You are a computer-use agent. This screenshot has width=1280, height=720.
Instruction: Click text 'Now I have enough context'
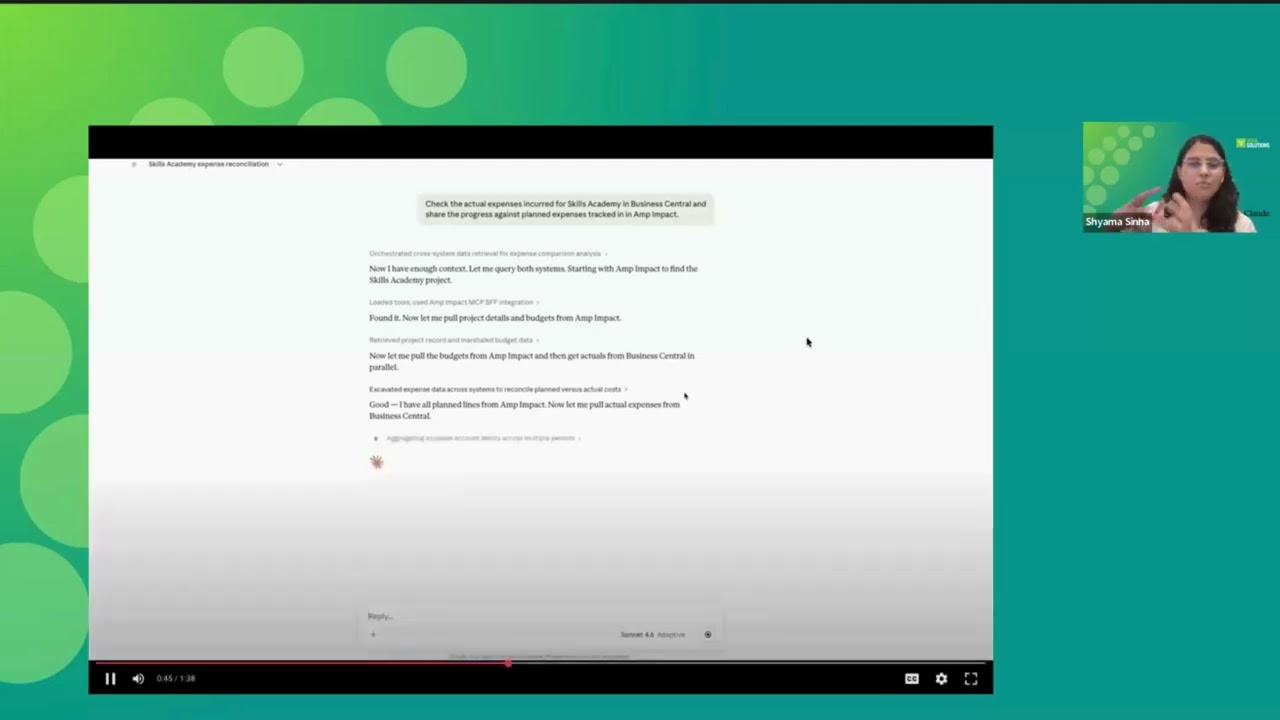pos(533,274)
